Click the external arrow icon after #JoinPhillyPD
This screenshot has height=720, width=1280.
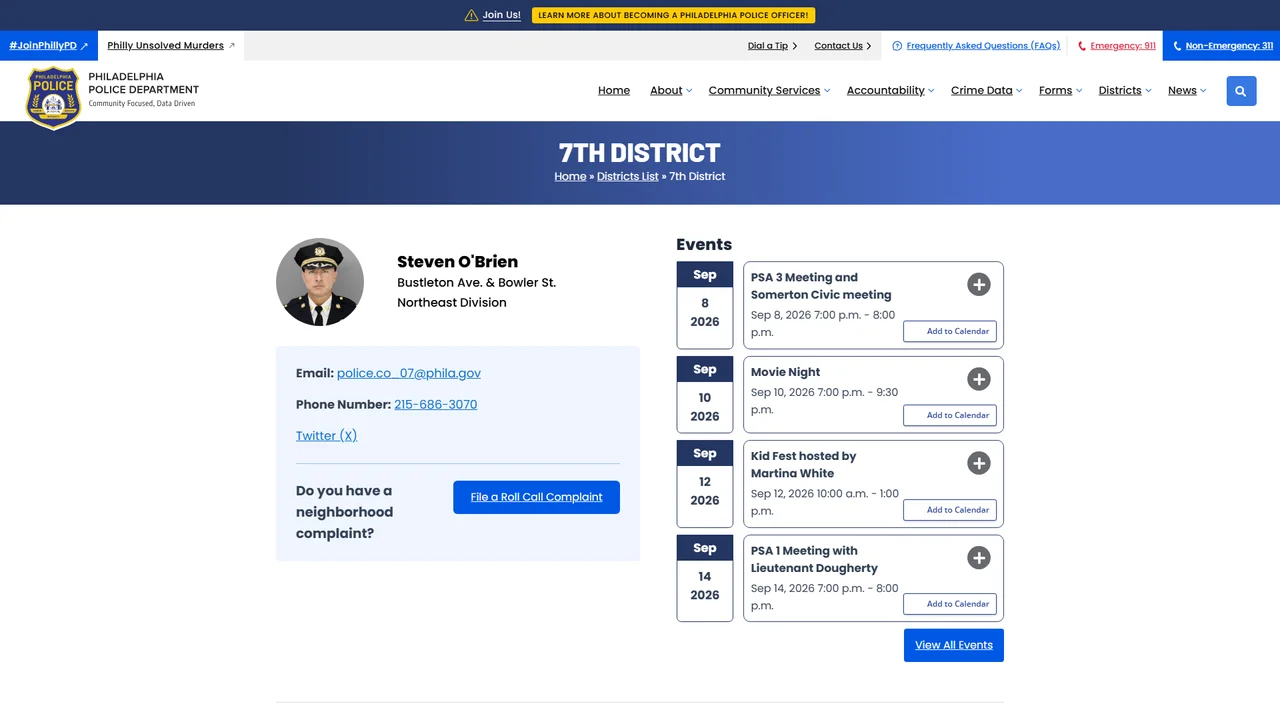(84, 46)
